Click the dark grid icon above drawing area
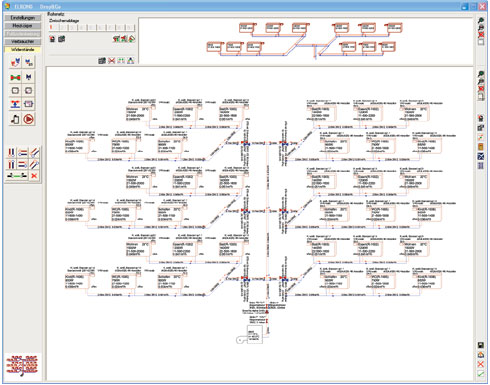Viewport: 490px width, 385px height. (x=102, y=60)
